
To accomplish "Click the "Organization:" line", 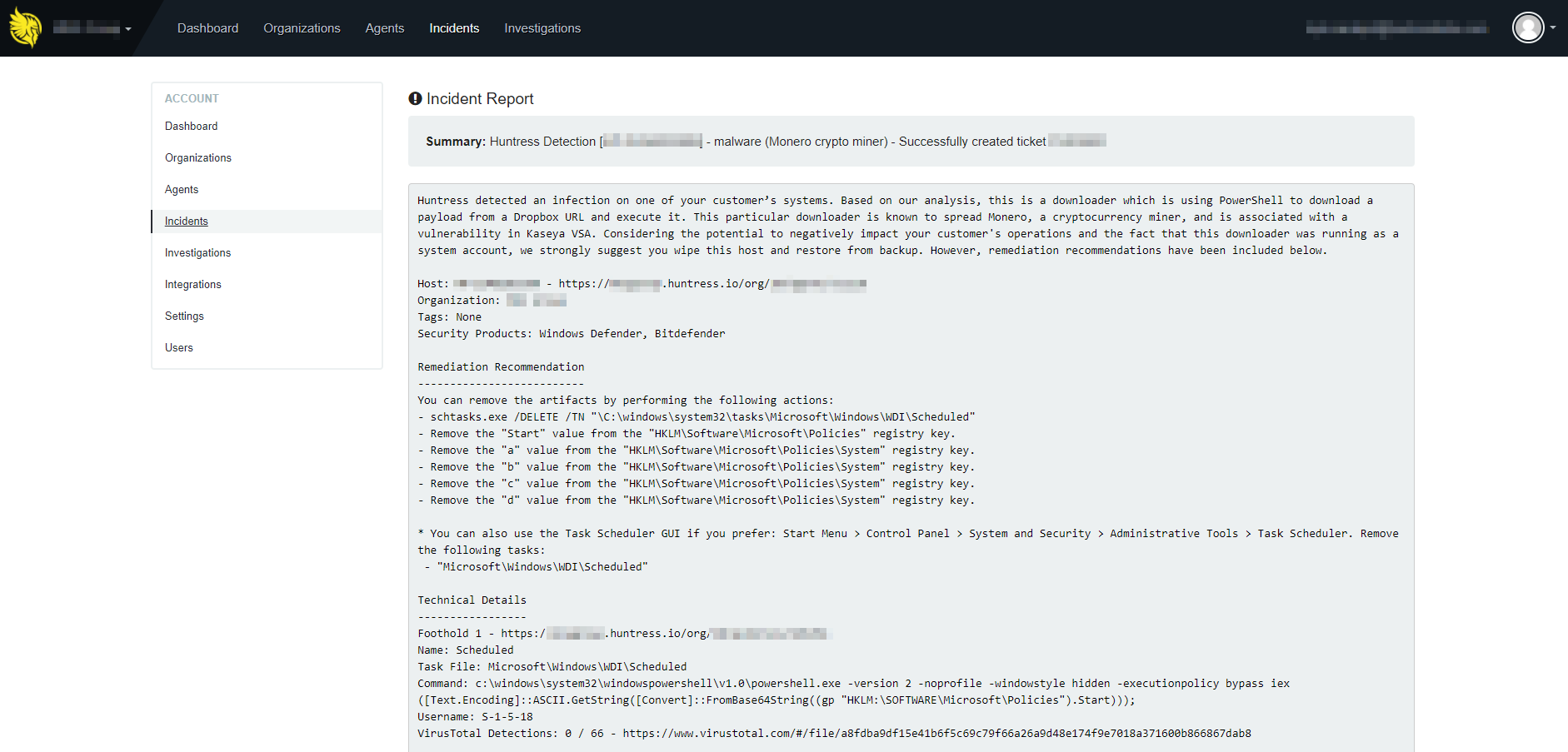I will tap(492, 301).
